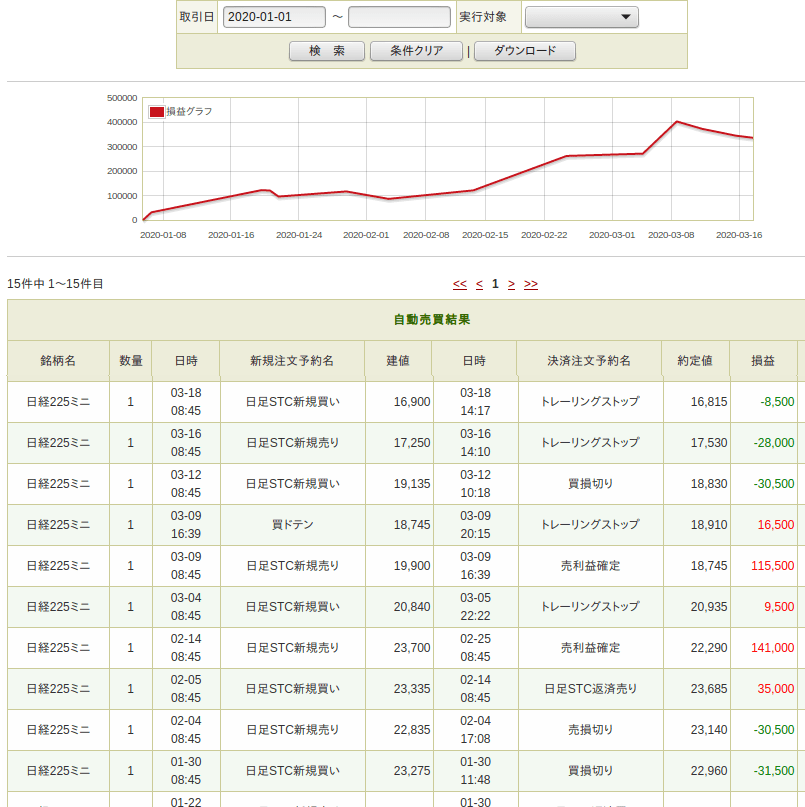
Task: Click the 銘柄名 column header
Action: tap(58, 360)
